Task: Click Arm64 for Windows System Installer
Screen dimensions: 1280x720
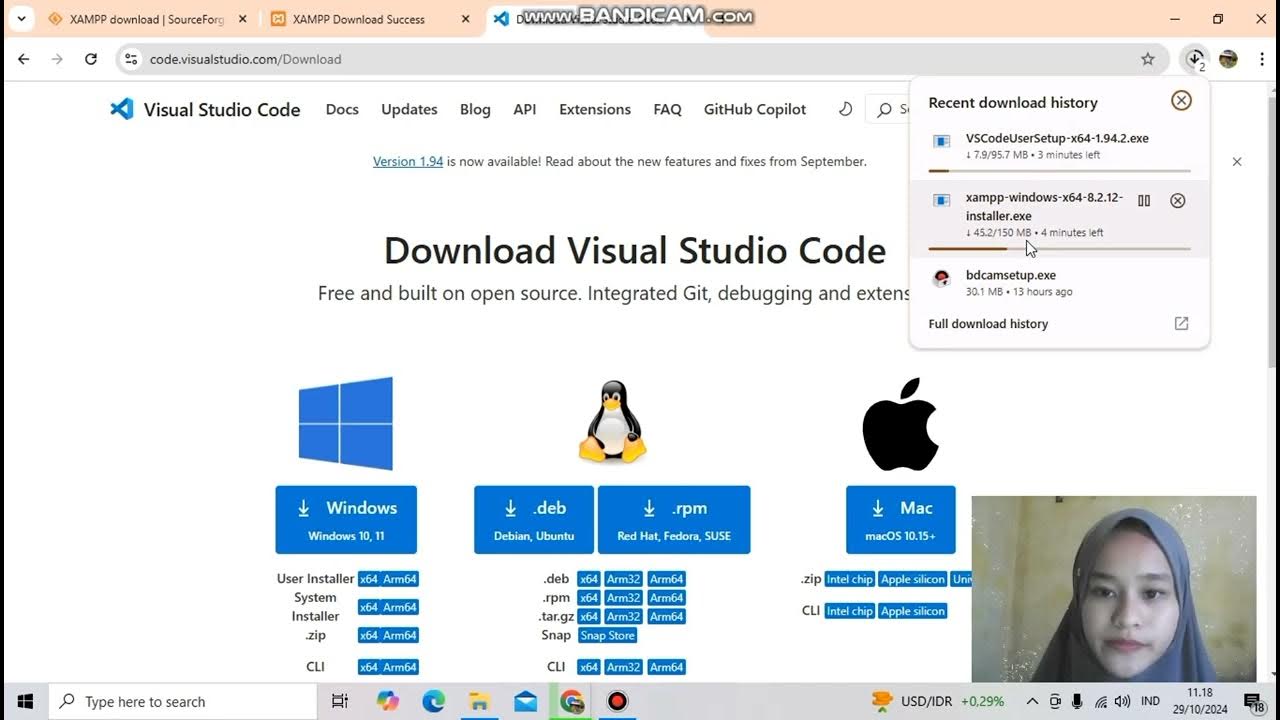Action: tap(400, 607)
